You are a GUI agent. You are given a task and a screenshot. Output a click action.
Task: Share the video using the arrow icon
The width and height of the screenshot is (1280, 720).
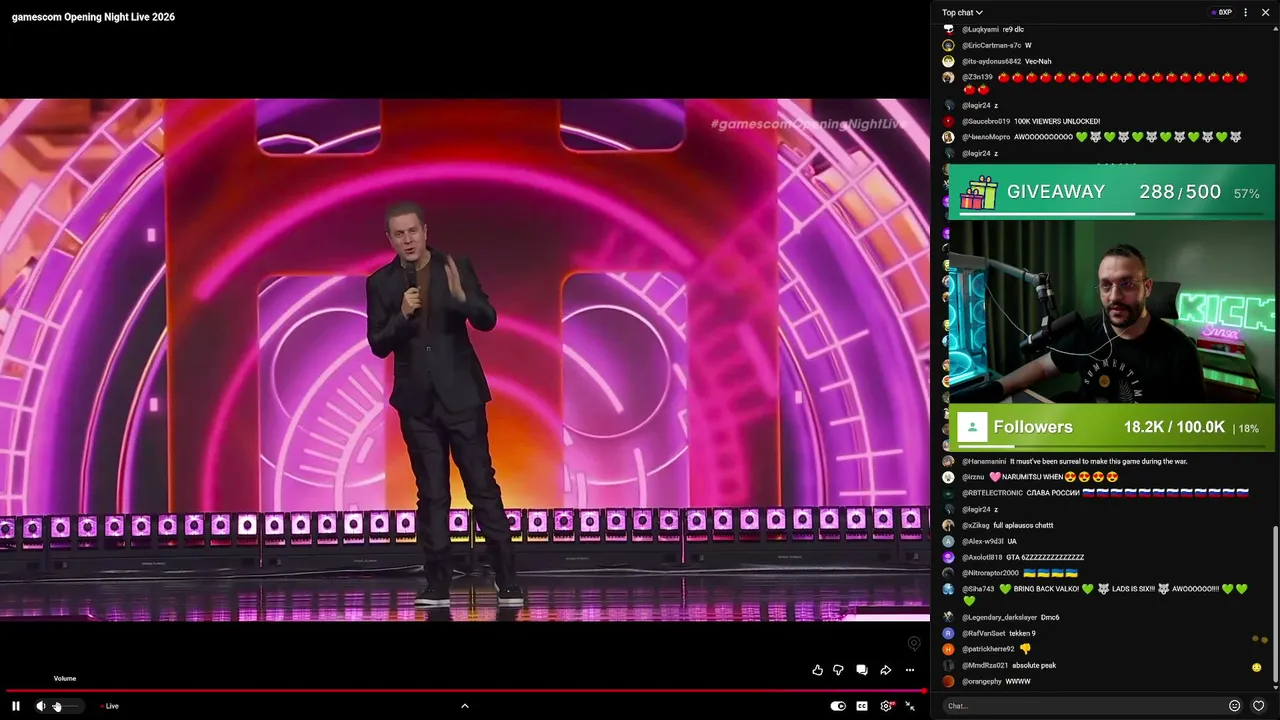(886, 670)
